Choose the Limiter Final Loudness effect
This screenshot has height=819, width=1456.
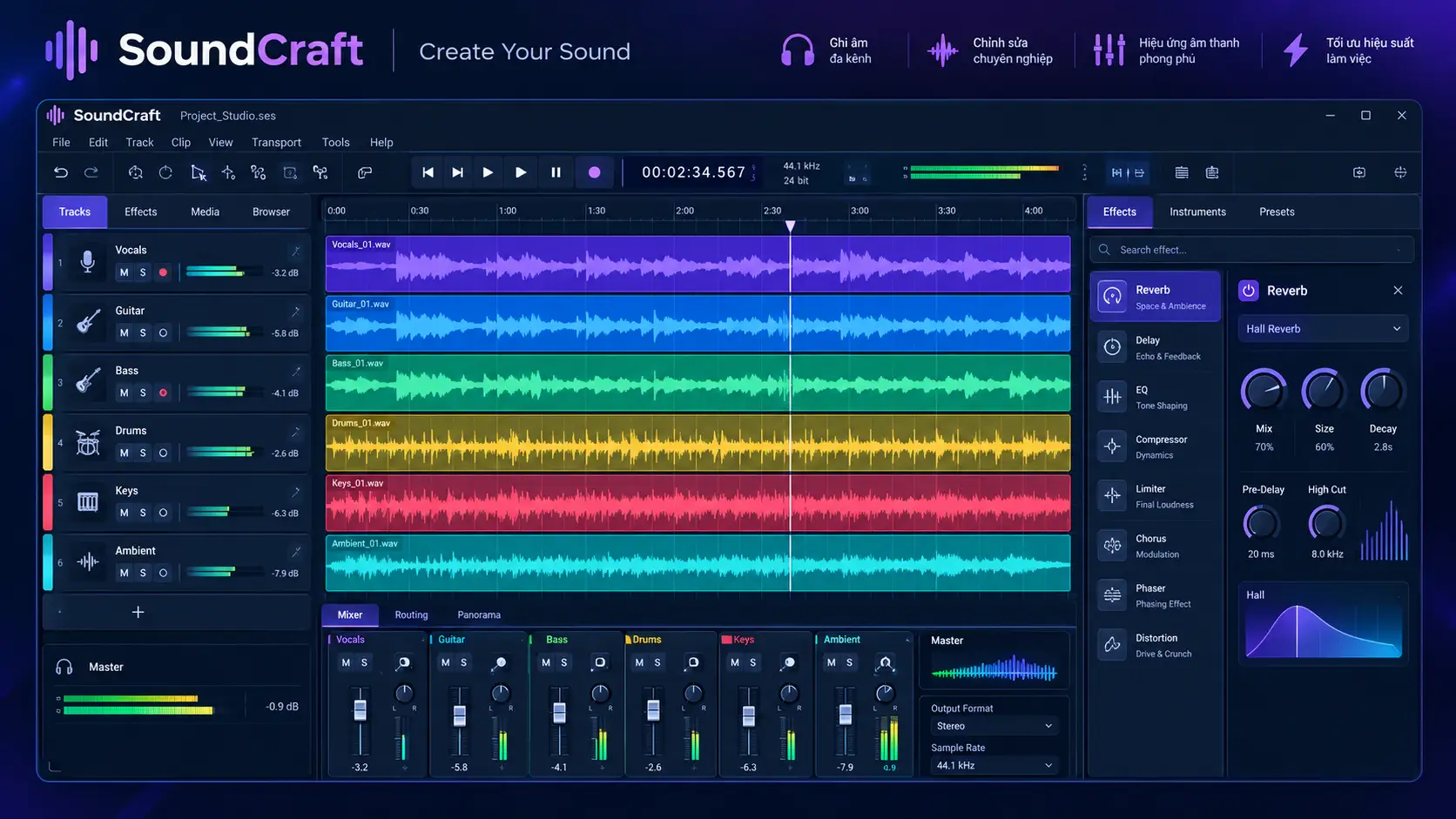(x=1155, y=496)
